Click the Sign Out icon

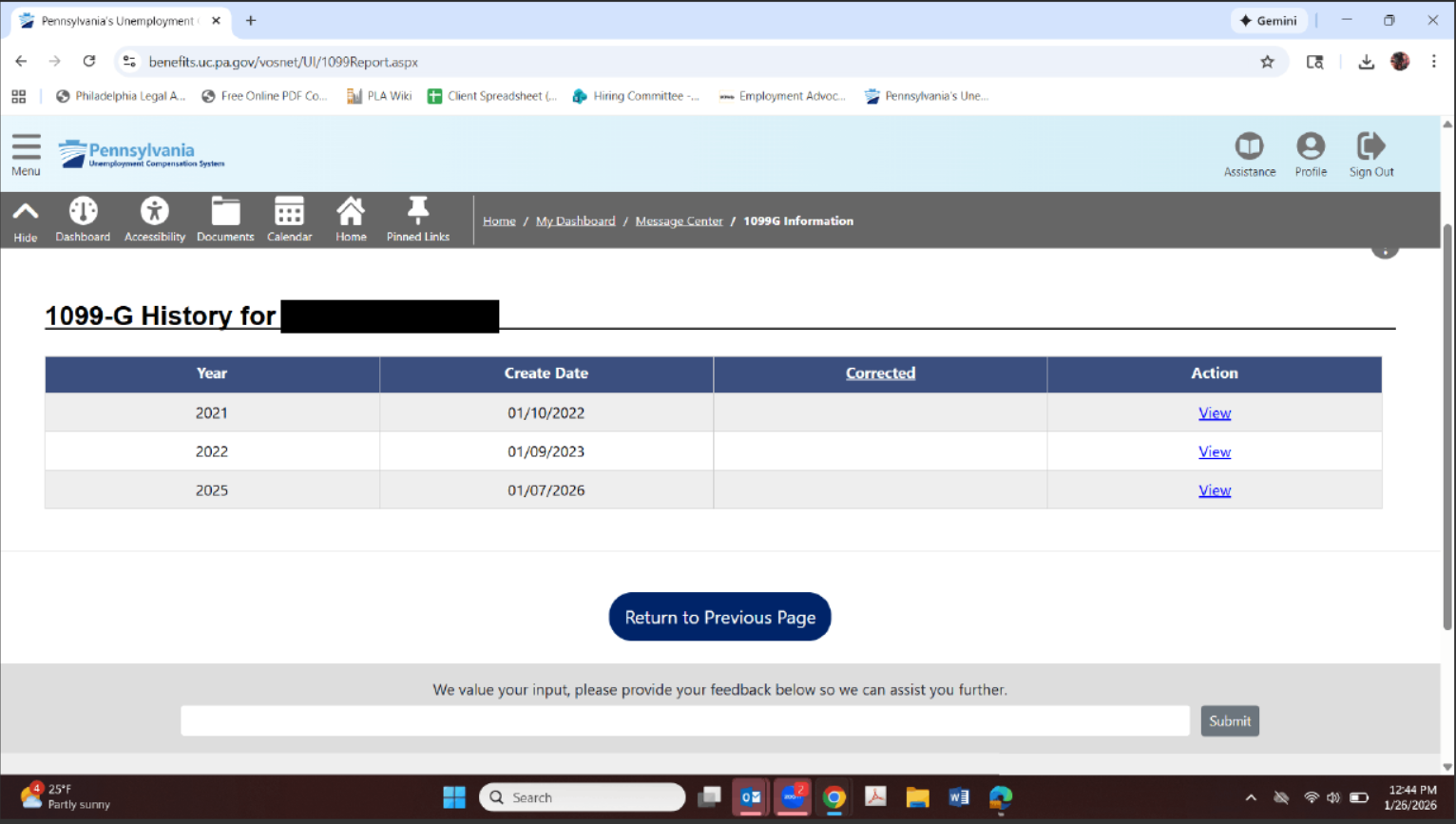click(x=1370, y=146)
